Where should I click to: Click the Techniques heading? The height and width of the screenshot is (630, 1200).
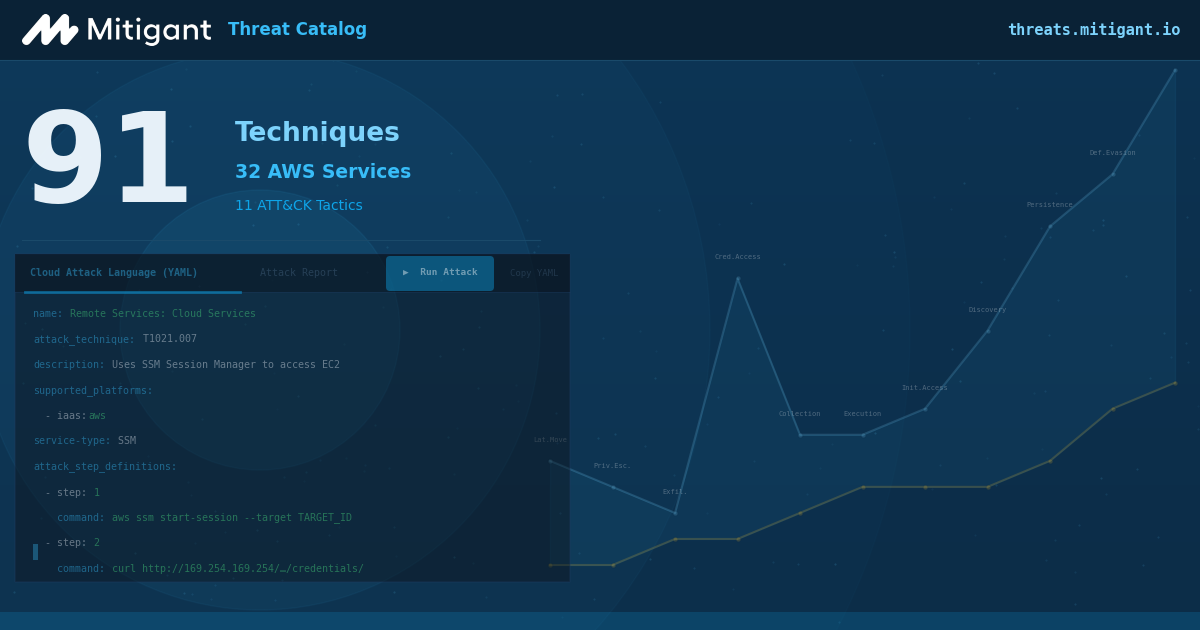(x=317, y=133)
